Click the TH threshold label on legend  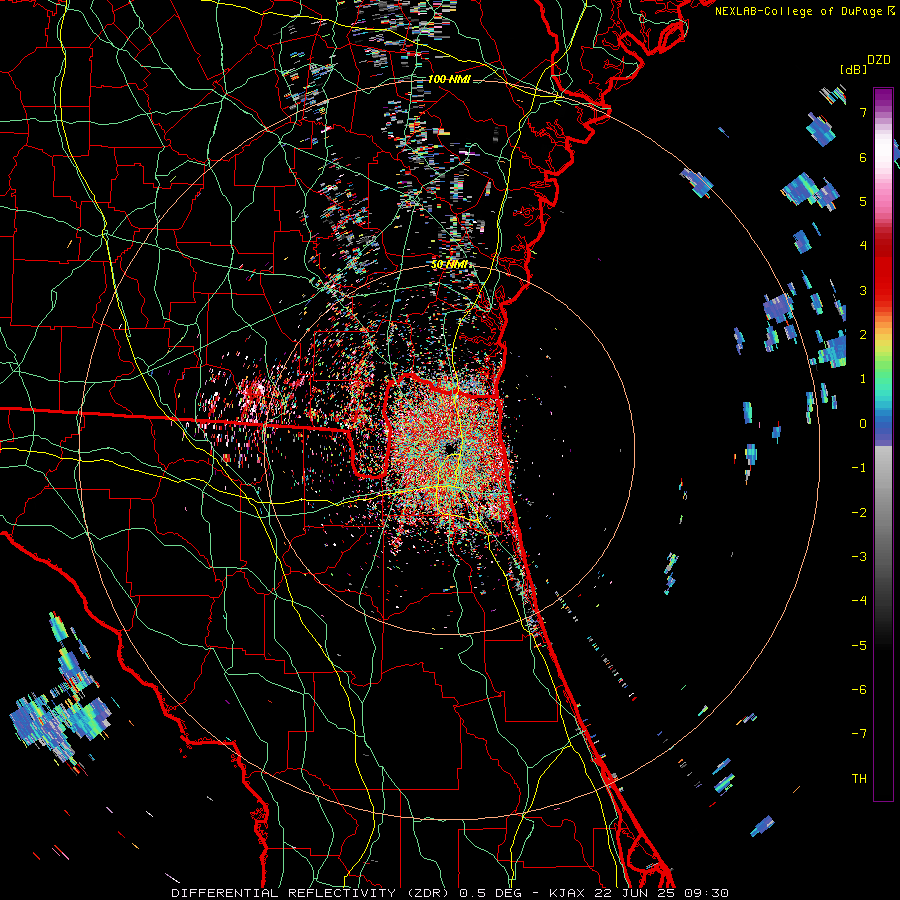pos(859,779)
